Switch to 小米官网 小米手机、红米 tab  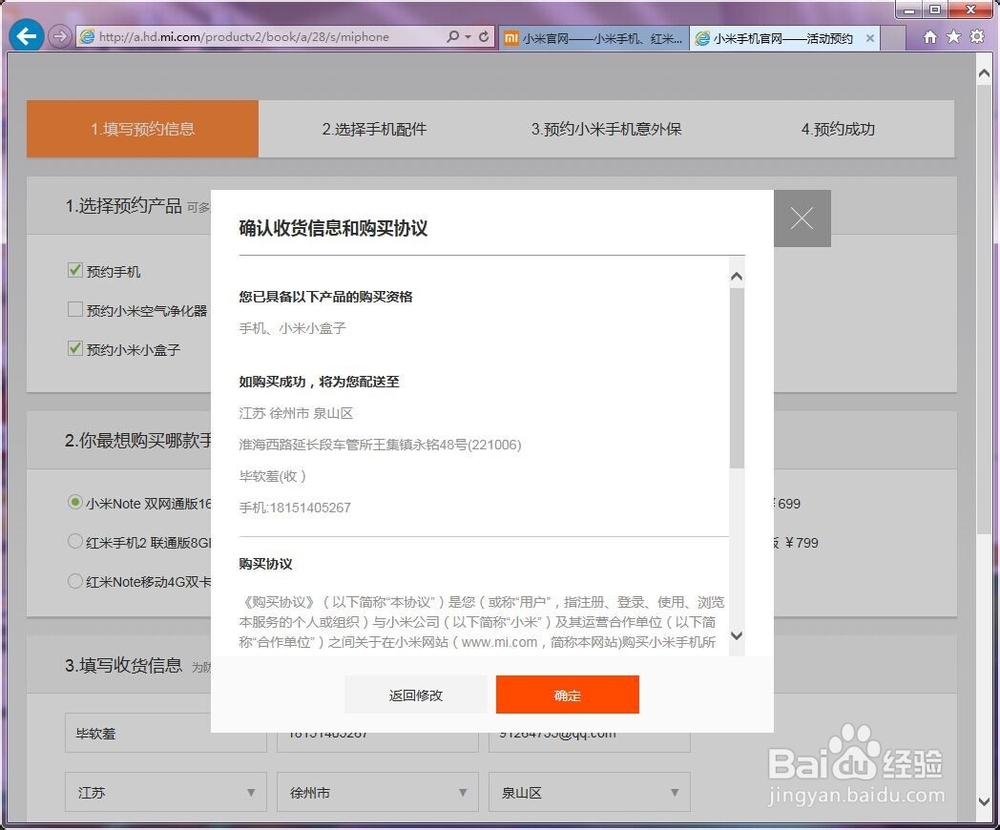click(593, 38)
